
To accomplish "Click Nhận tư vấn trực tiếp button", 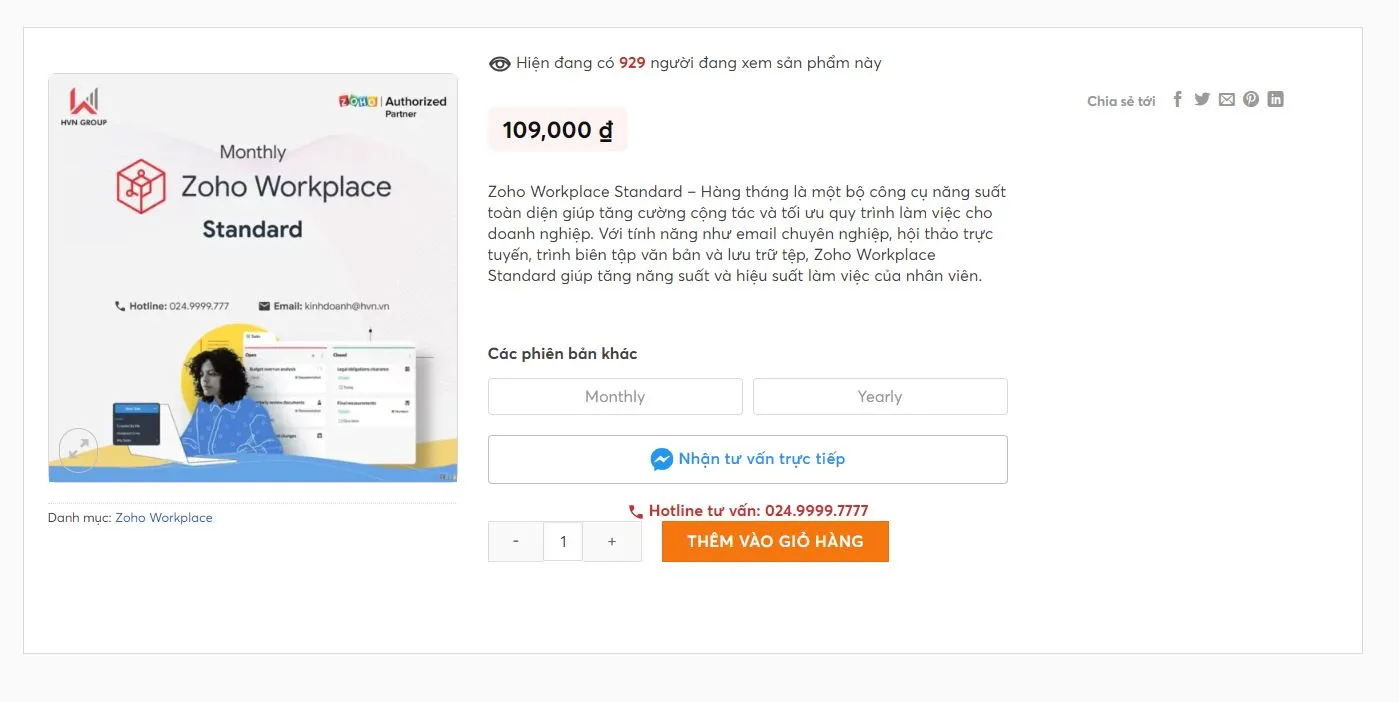I will (748, 459).
